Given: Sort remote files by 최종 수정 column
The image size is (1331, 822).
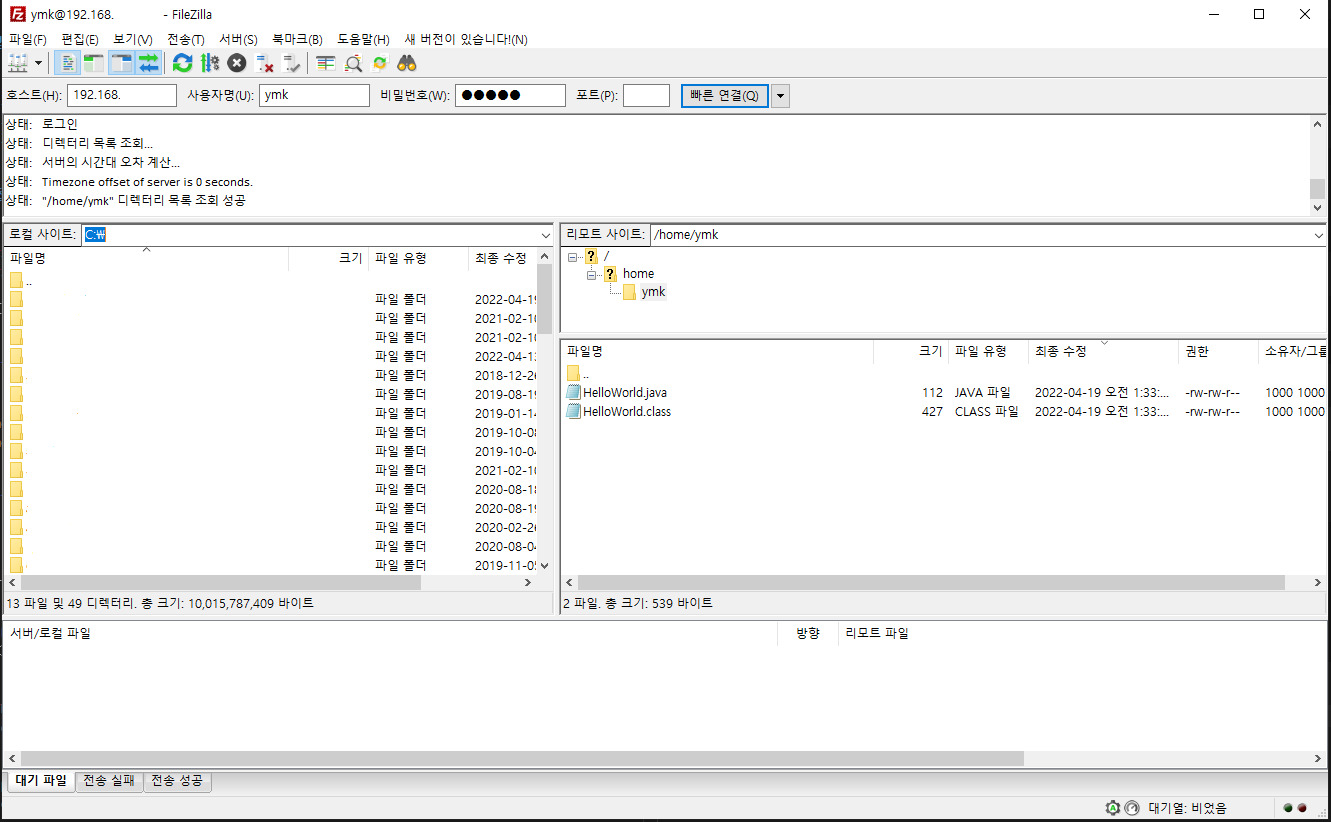Looking at the screenshot, I should tap(1104, 352).
